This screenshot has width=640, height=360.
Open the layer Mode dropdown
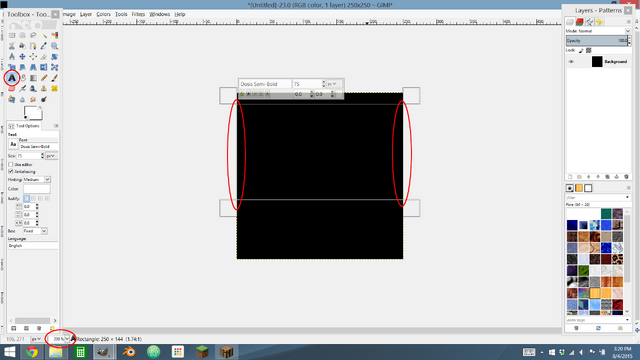coord(598,31)
